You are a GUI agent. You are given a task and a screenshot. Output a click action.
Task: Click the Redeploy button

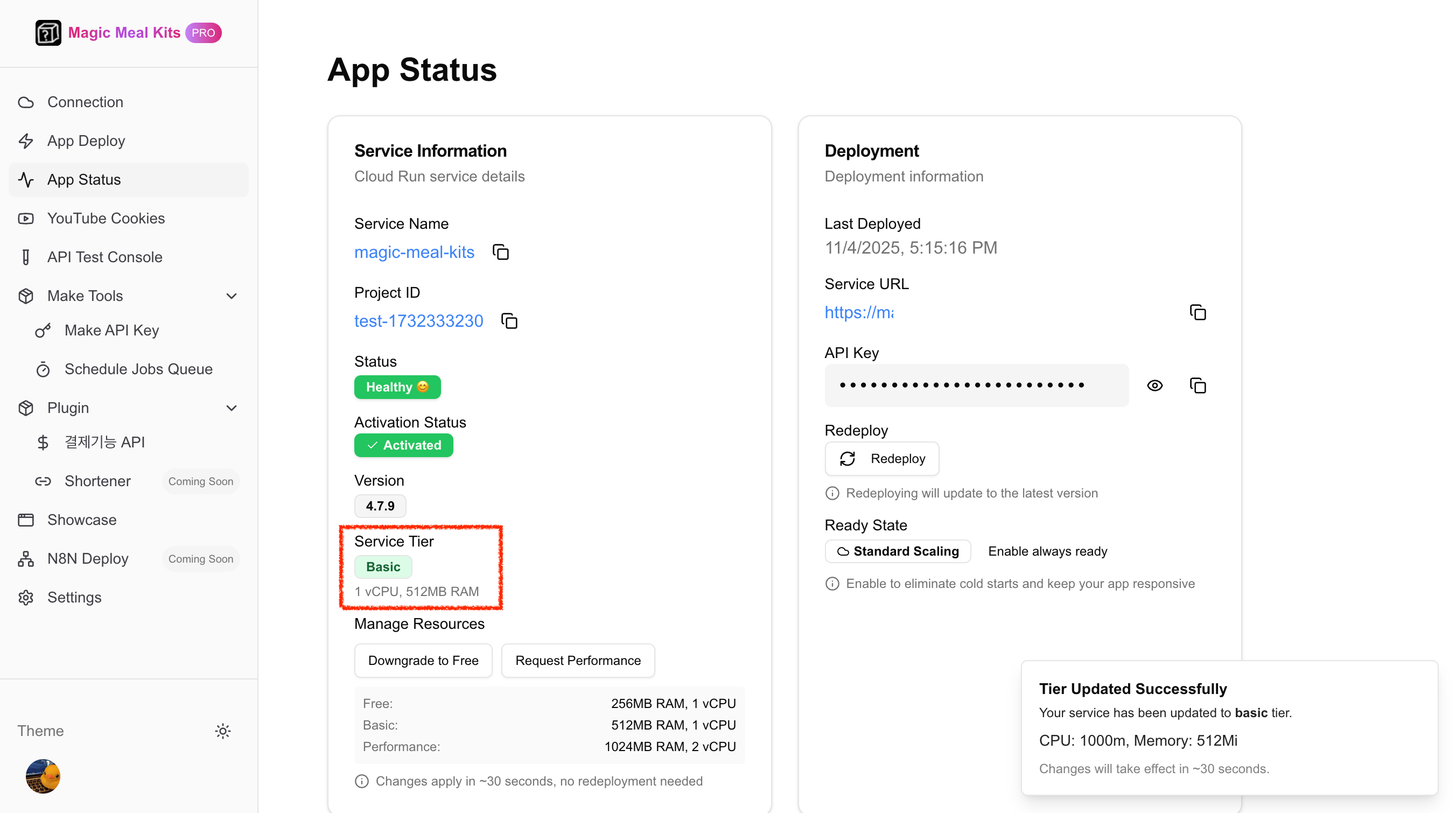coord(882,459)
